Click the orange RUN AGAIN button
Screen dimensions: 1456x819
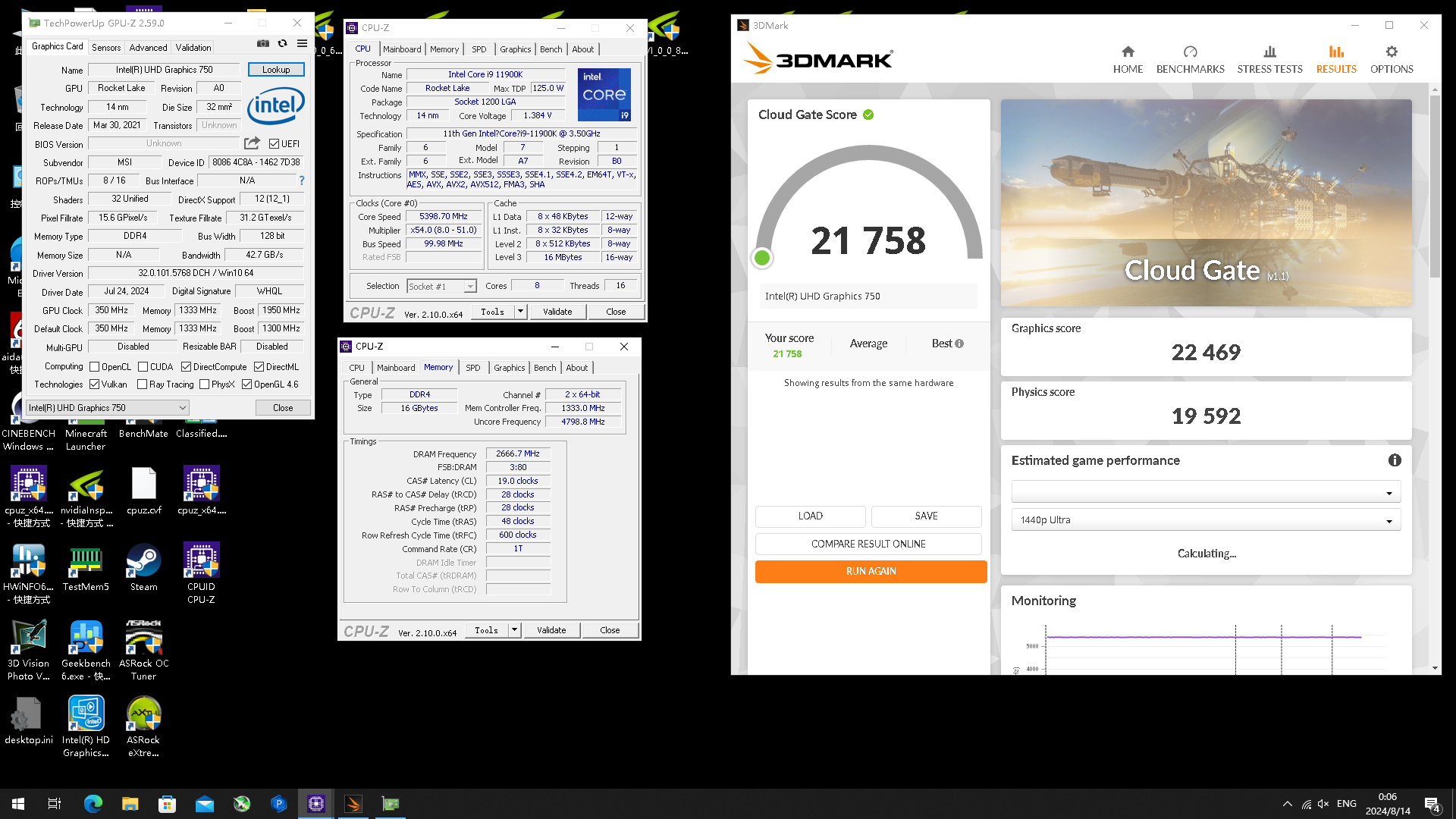click(x=871, y=571)
